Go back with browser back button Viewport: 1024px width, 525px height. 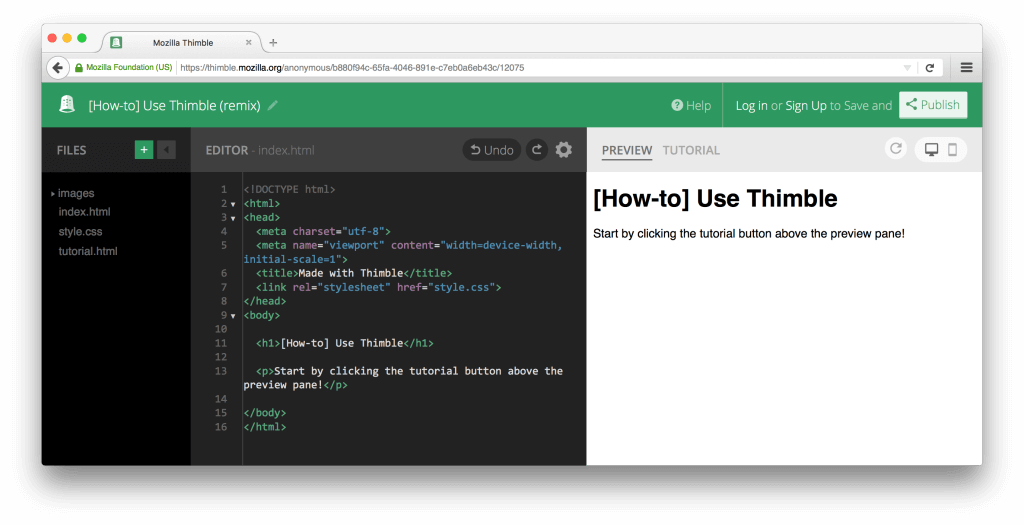pyautogui.click(x=58, y=67)
